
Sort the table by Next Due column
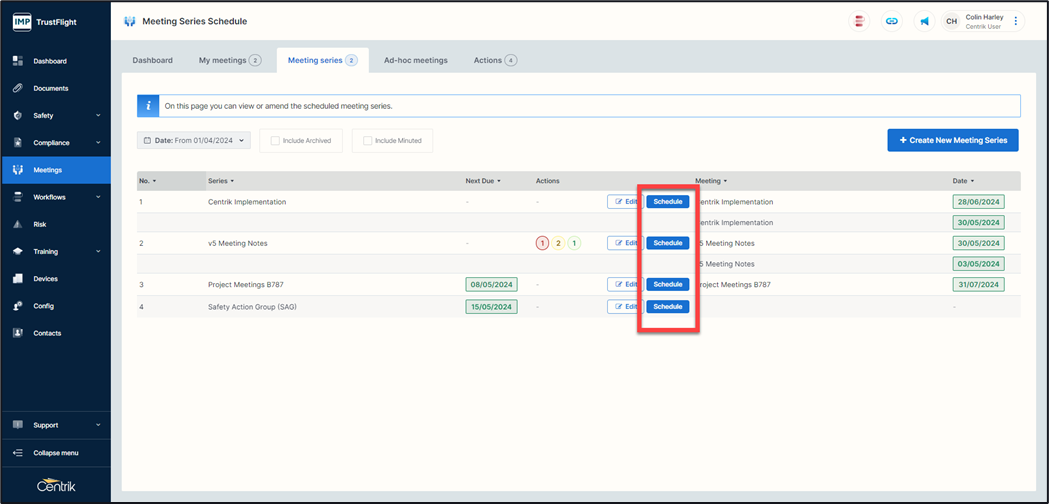[x=483, y=181]
